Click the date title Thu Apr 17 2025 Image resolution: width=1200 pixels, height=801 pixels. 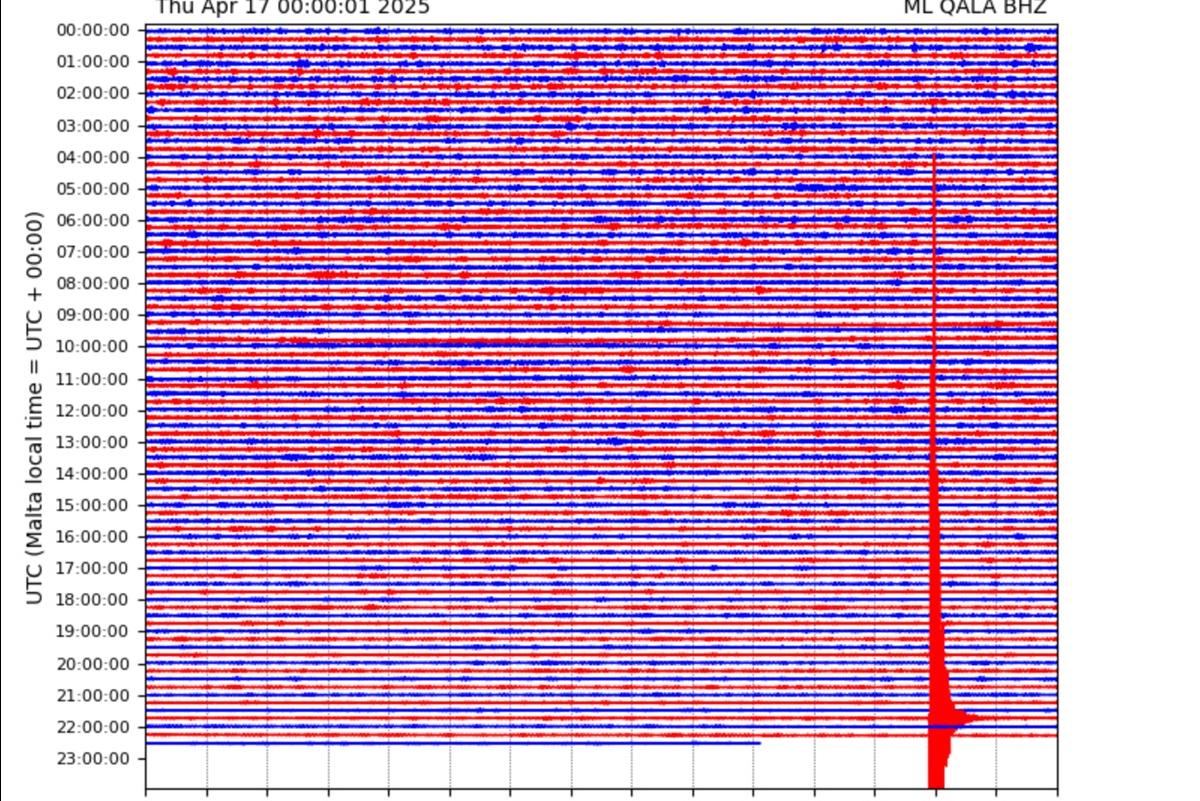tap(292, 8)
